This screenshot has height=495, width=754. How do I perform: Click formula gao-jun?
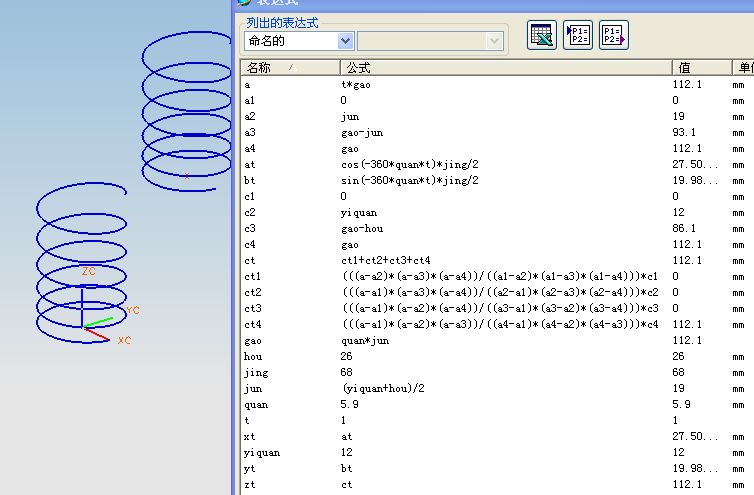coord(362,132)
